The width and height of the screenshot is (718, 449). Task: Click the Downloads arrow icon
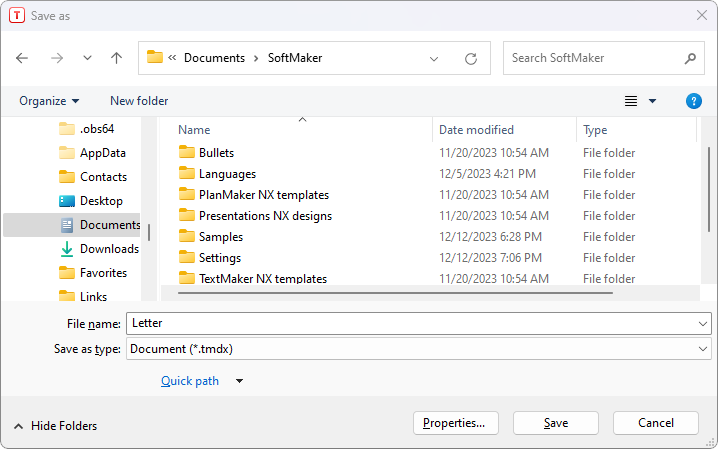coord(67,249)
